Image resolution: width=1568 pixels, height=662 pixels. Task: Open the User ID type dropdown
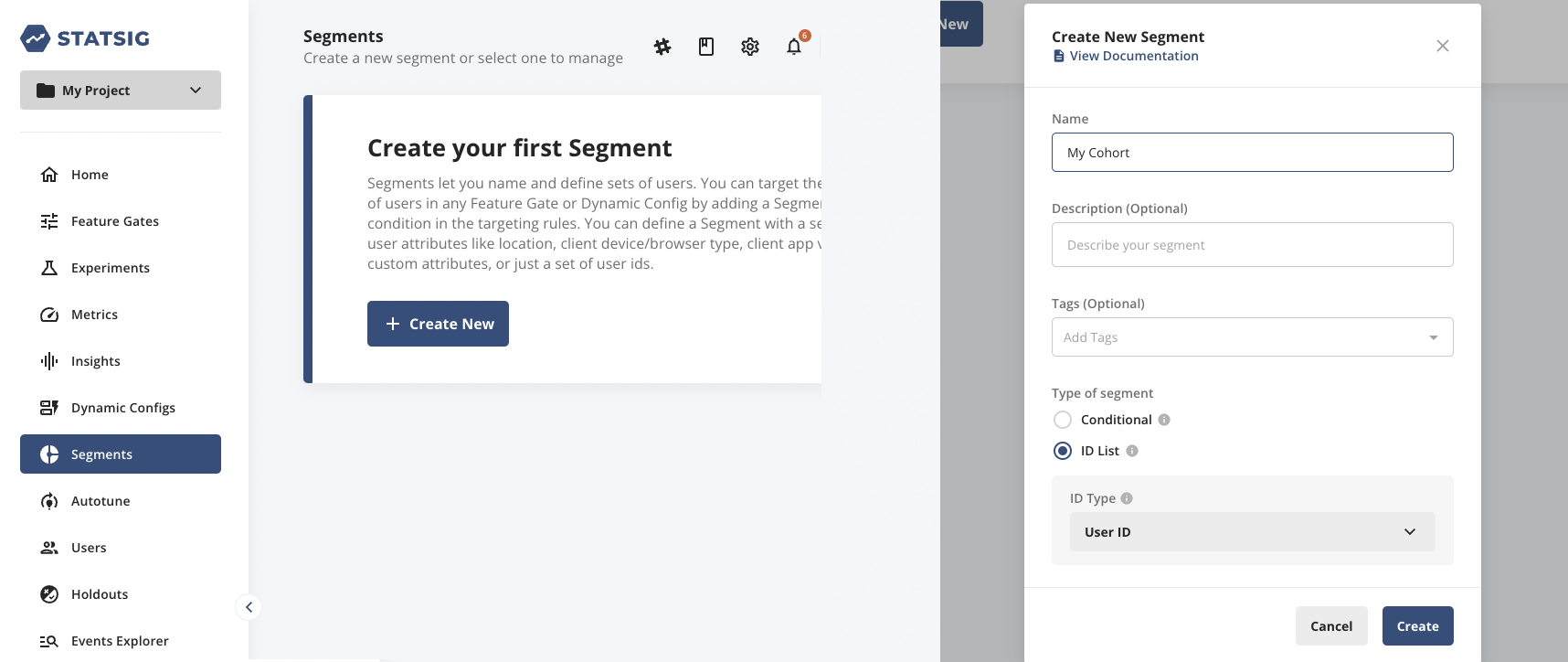tap(1253, 532)
